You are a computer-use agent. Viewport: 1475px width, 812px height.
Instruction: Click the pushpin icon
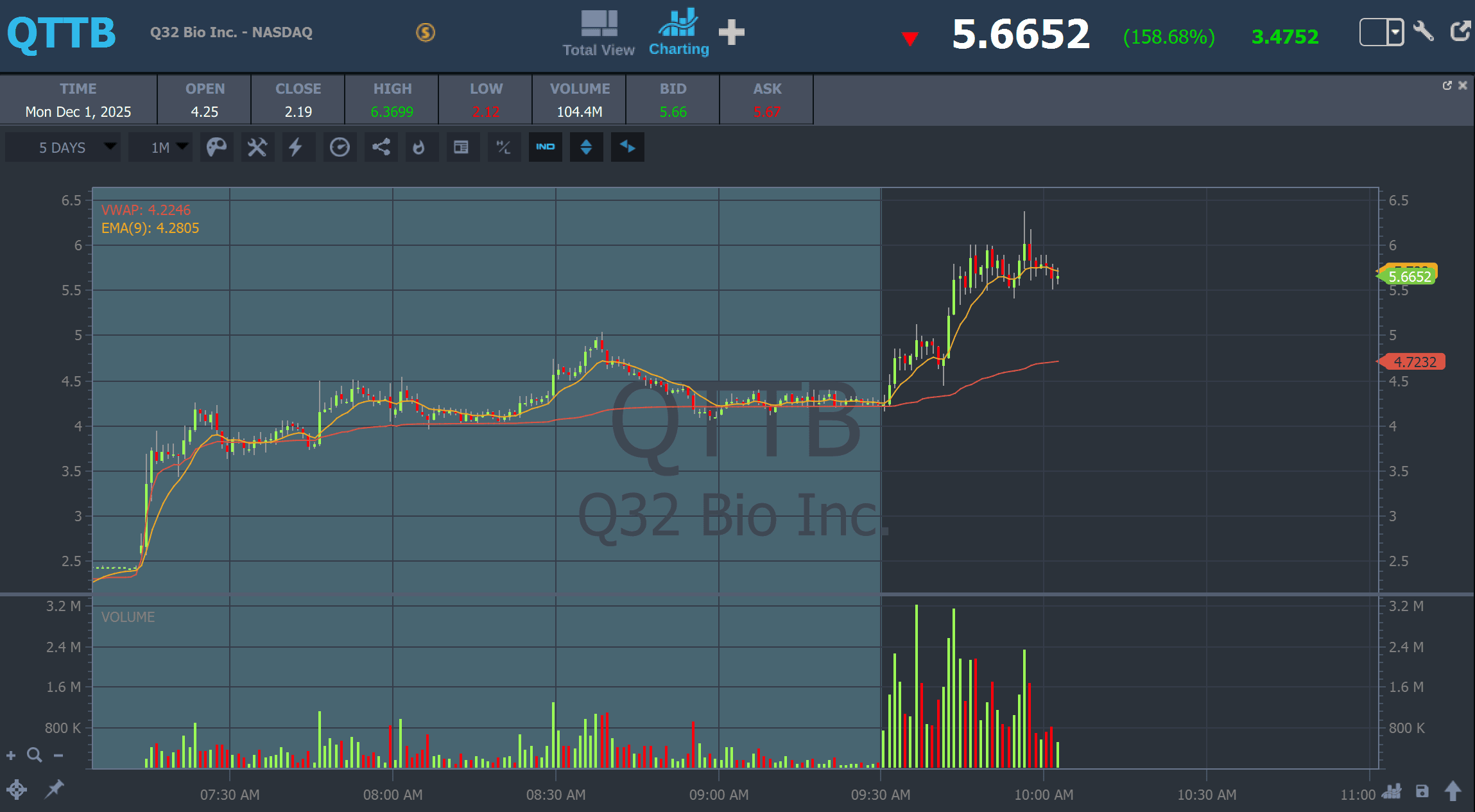[x=55, y=789]
